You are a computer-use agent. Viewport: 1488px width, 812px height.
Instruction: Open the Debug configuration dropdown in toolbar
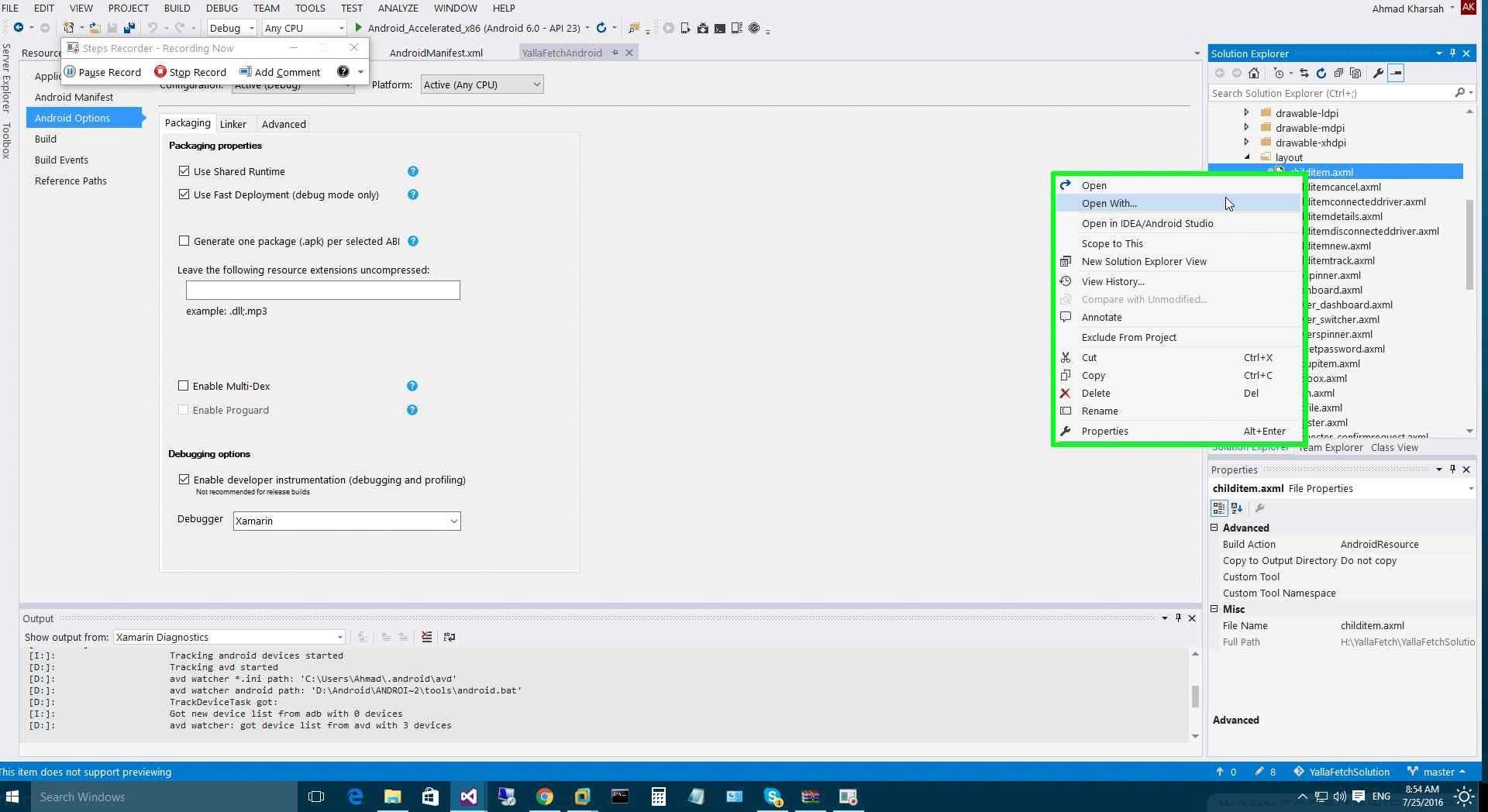point(231,28)
